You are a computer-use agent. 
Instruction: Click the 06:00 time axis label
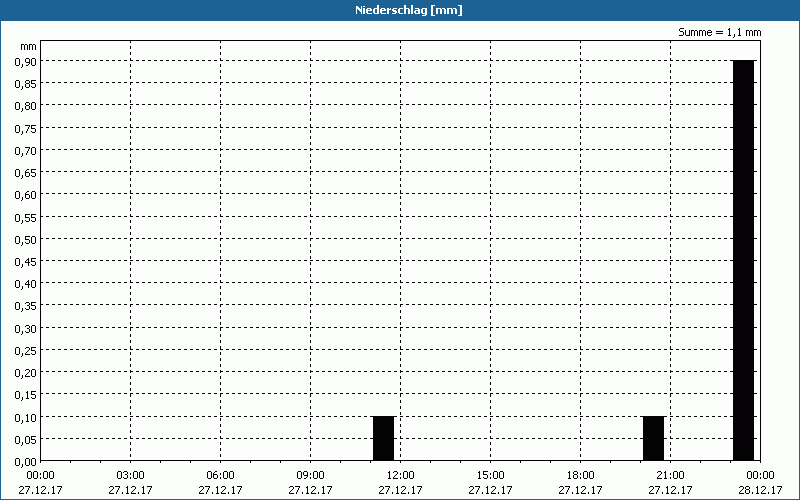220,476
